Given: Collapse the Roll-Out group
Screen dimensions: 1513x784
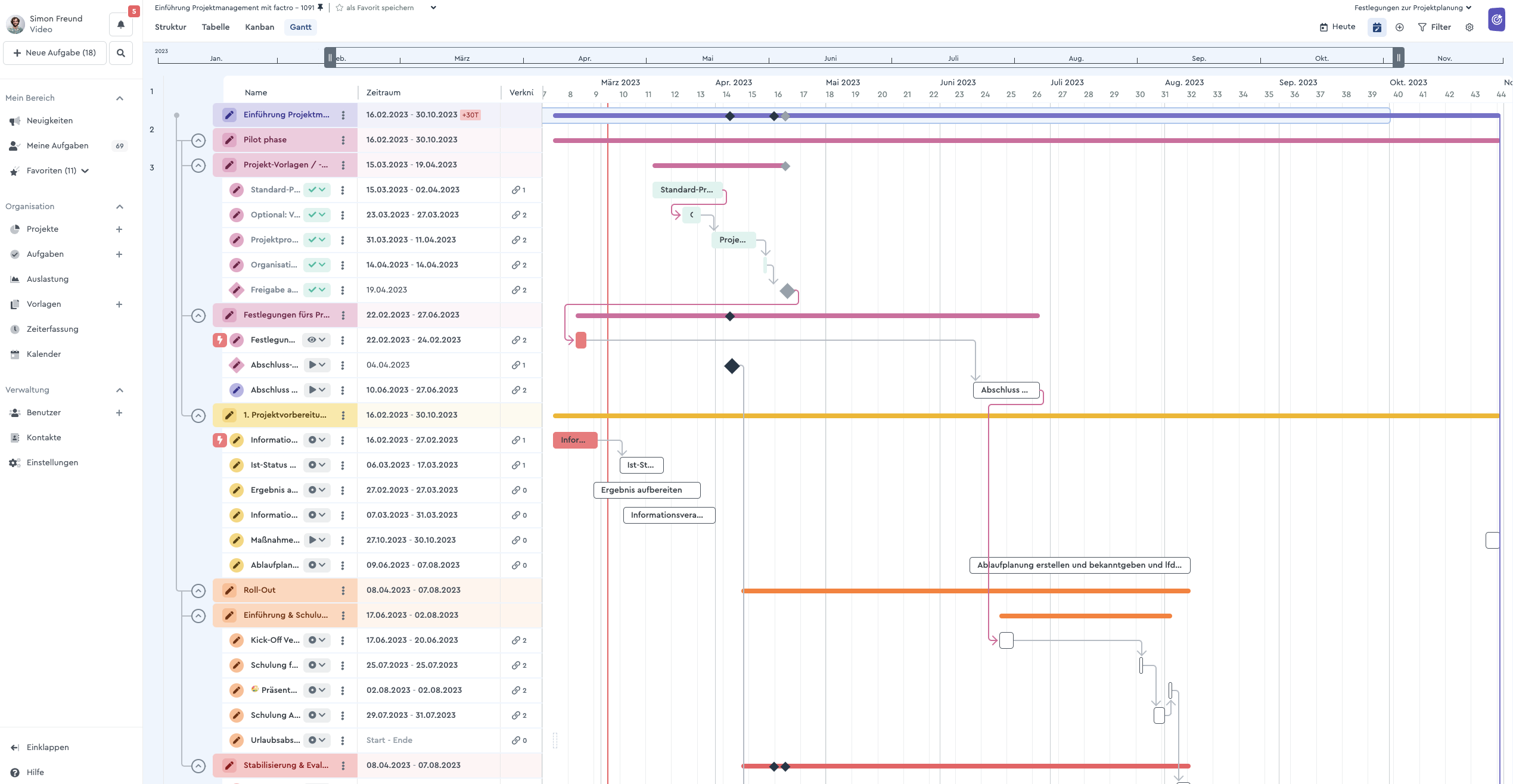Looking at the screenshot, I should [198, 591].
